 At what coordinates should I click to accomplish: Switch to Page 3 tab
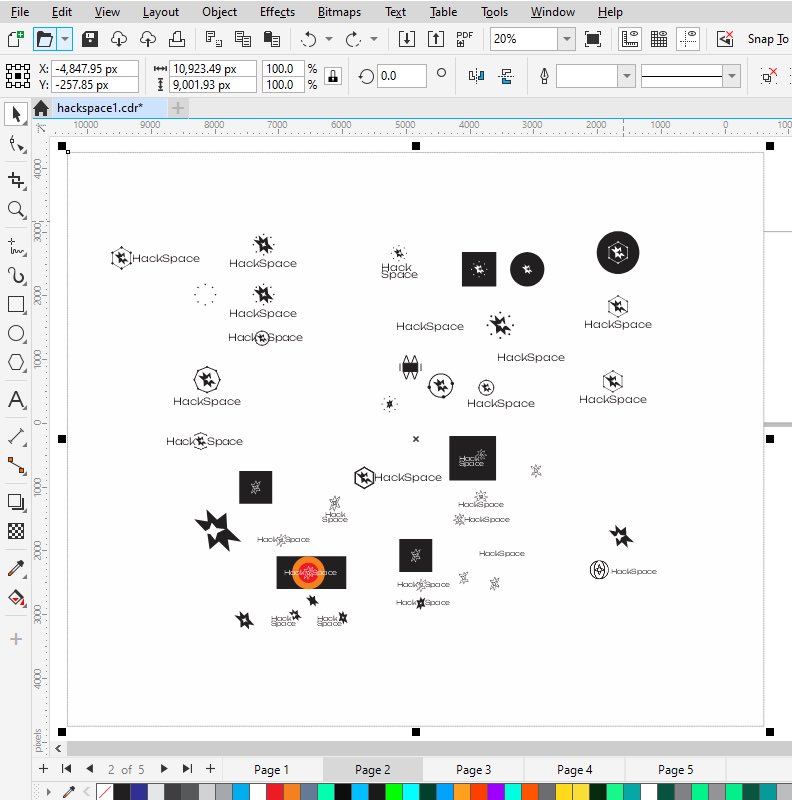473,769
